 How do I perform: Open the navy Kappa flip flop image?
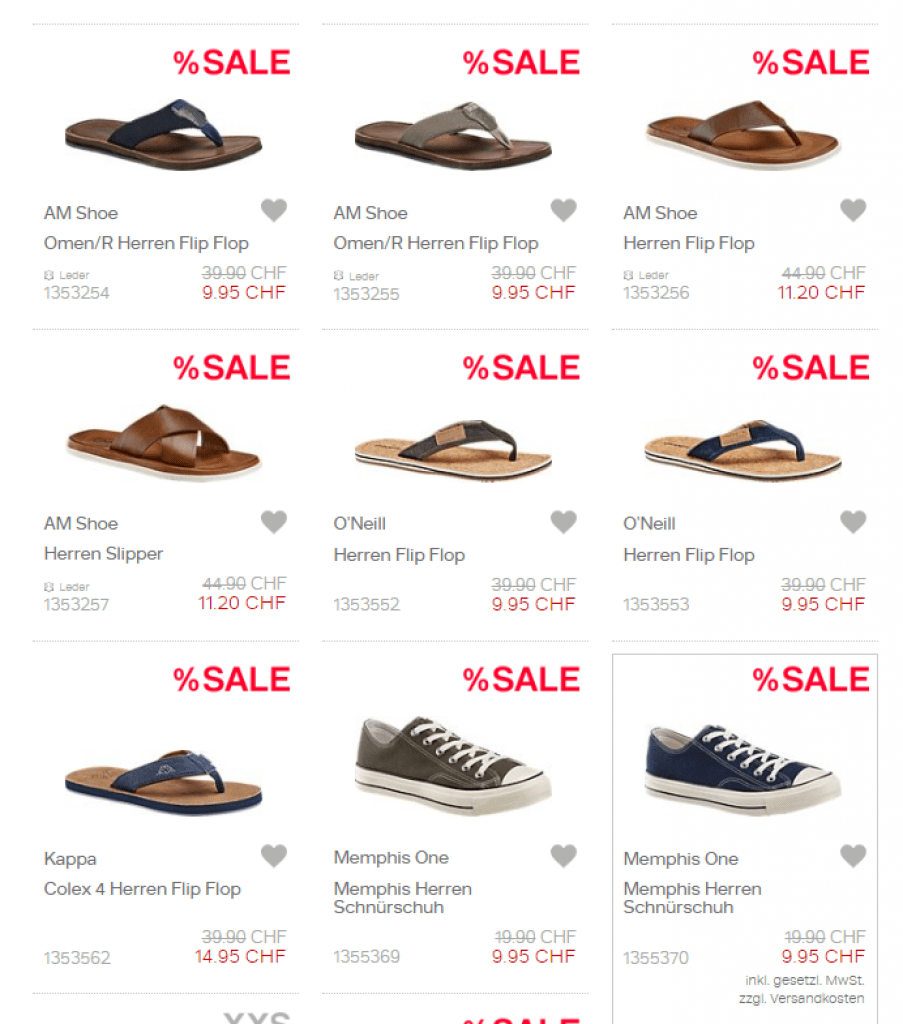(163, 782)
